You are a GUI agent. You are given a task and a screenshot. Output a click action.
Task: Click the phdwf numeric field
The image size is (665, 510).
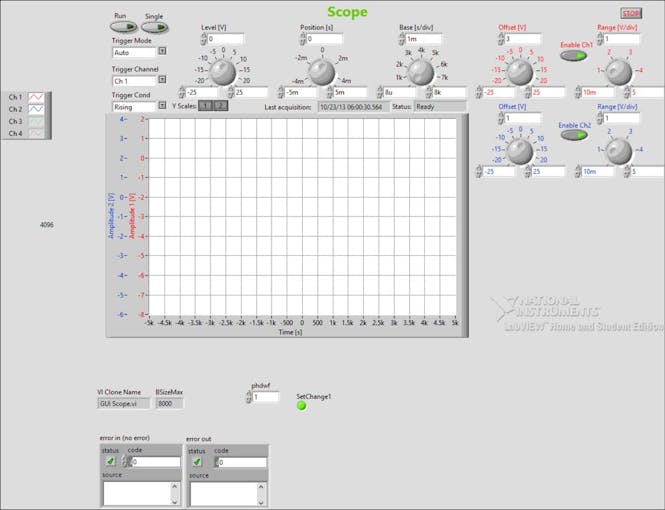[266, 397]
